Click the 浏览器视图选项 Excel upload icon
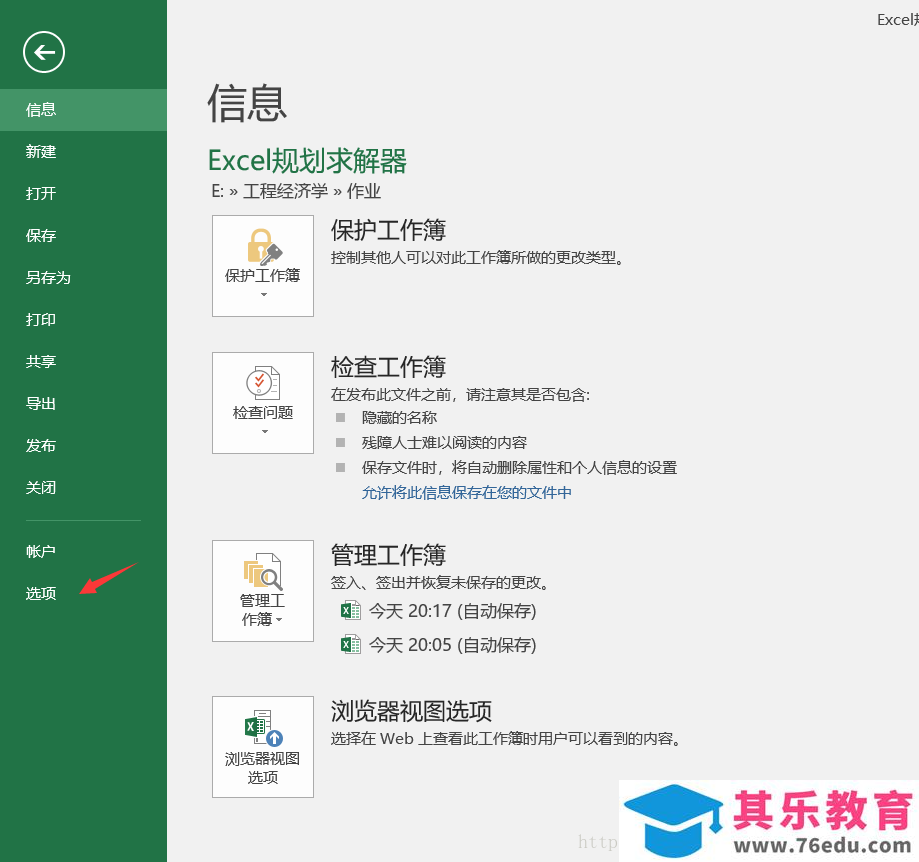Screen dimensions: 919x862 [x=264, y=728]
